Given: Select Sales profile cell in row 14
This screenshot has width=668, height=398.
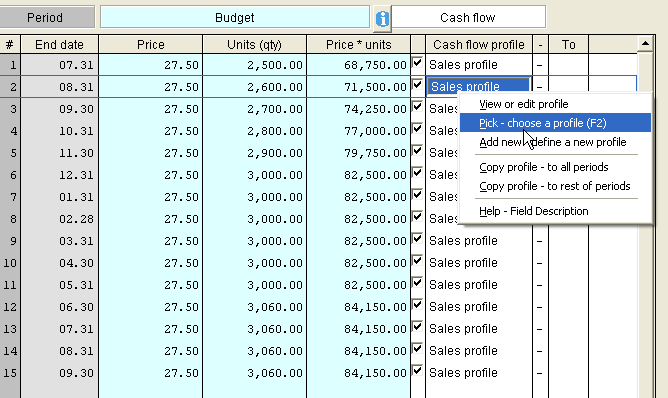Looking at the screenshot, I should pos(479,351).
